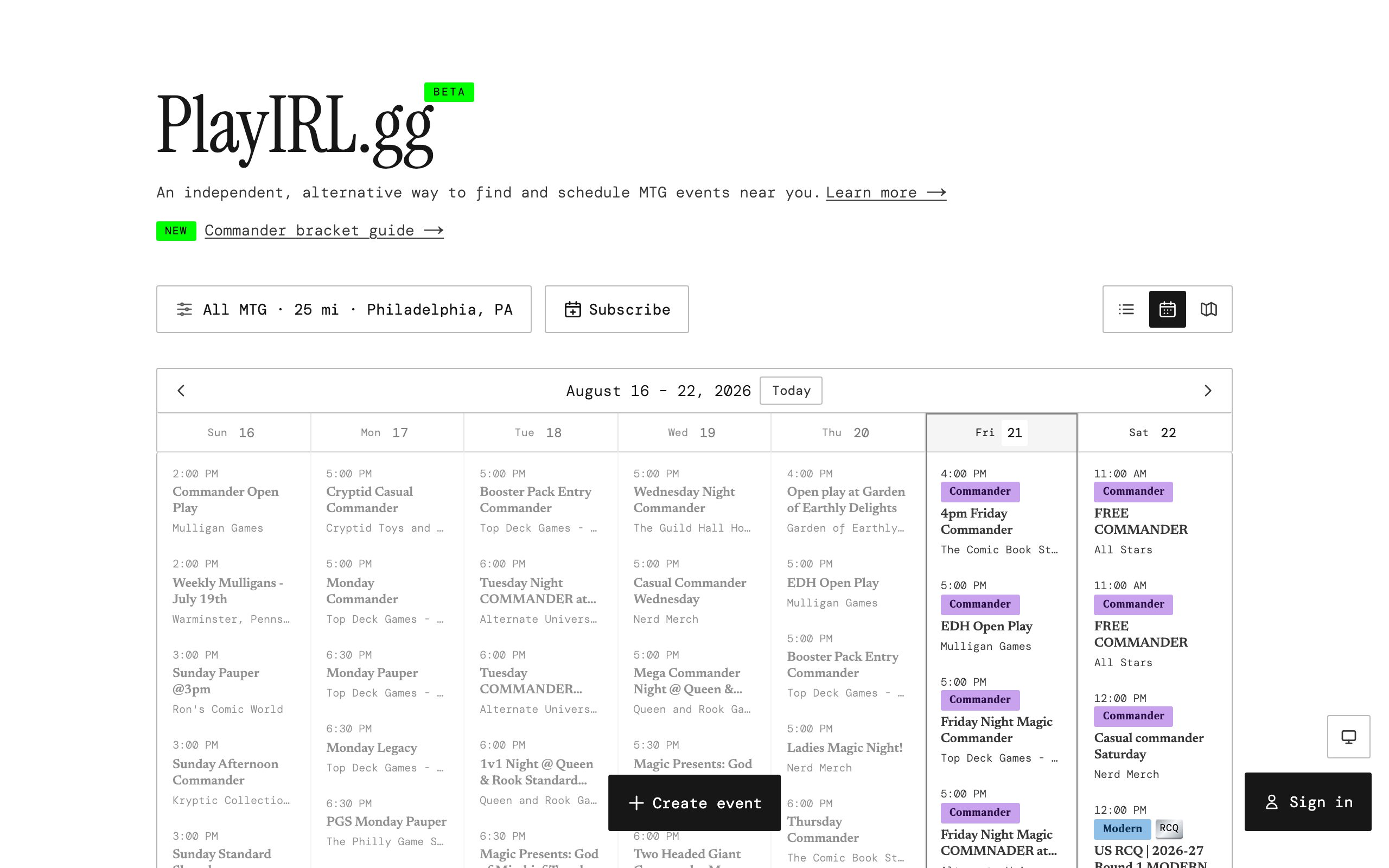This screenshot has height=868, width=1389.
Task: Switch to list view icon
Action: point(1126,309)
